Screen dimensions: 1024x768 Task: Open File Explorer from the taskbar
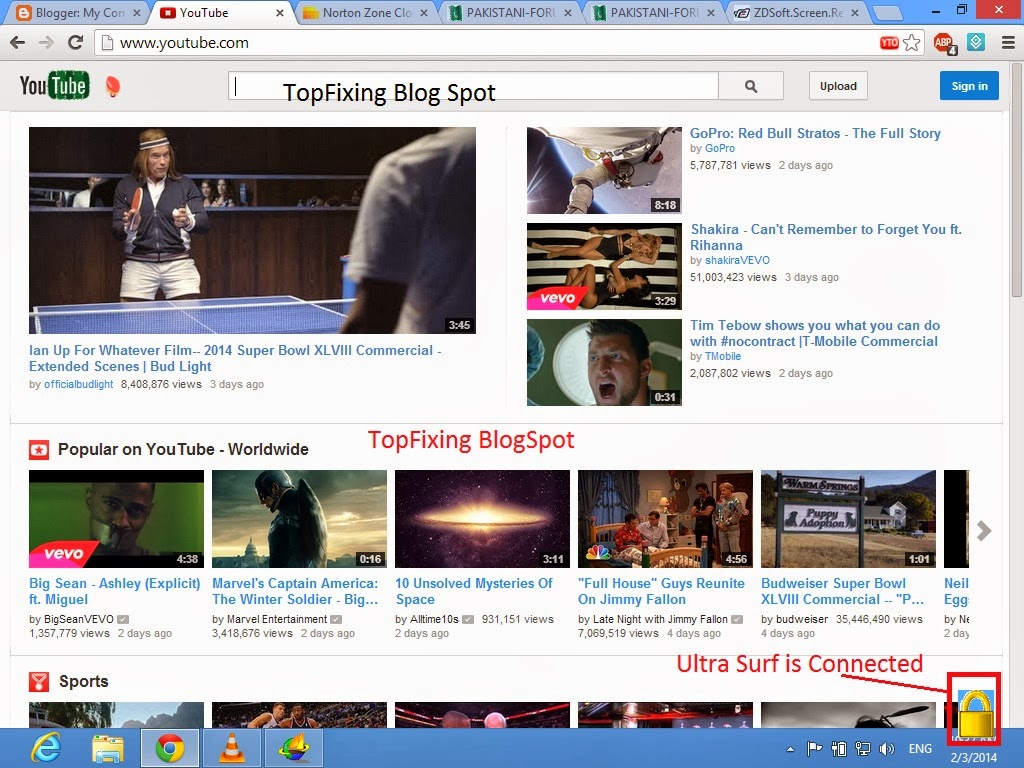click(108, 748)
